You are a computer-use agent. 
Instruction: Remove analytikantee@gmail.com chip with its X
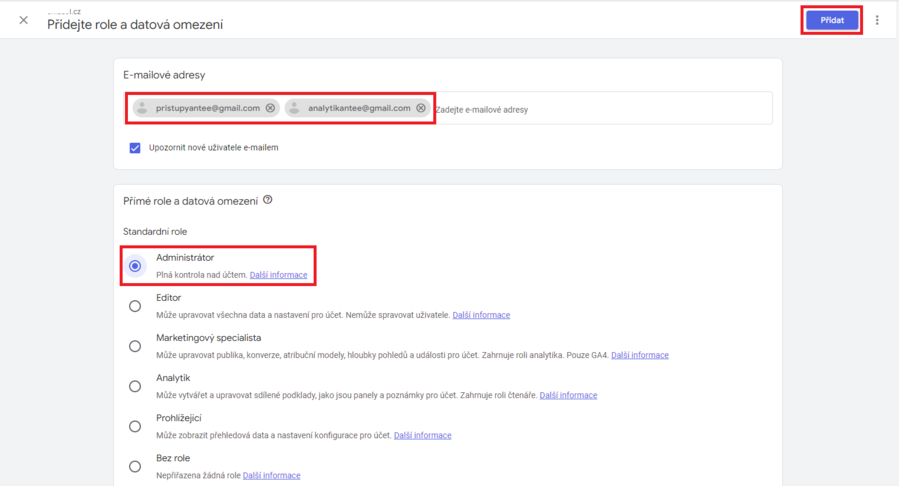click(421, 108)
